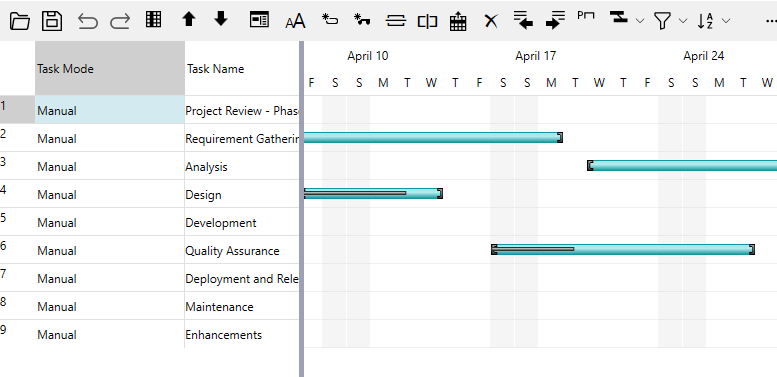
Task: Select the Project Review task name
Action: pyautogui.click(x=242, y=110)
